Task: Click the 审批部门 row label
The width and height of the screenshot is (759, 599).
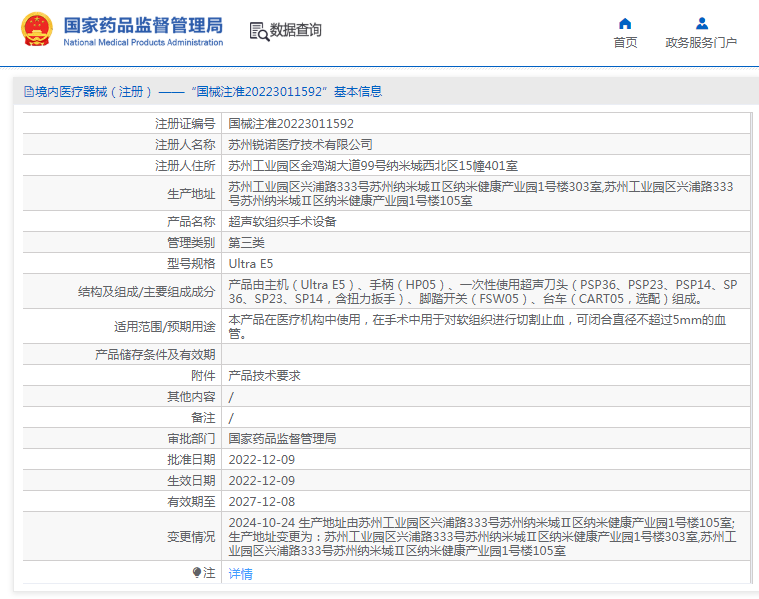Action: pos(191,439)
